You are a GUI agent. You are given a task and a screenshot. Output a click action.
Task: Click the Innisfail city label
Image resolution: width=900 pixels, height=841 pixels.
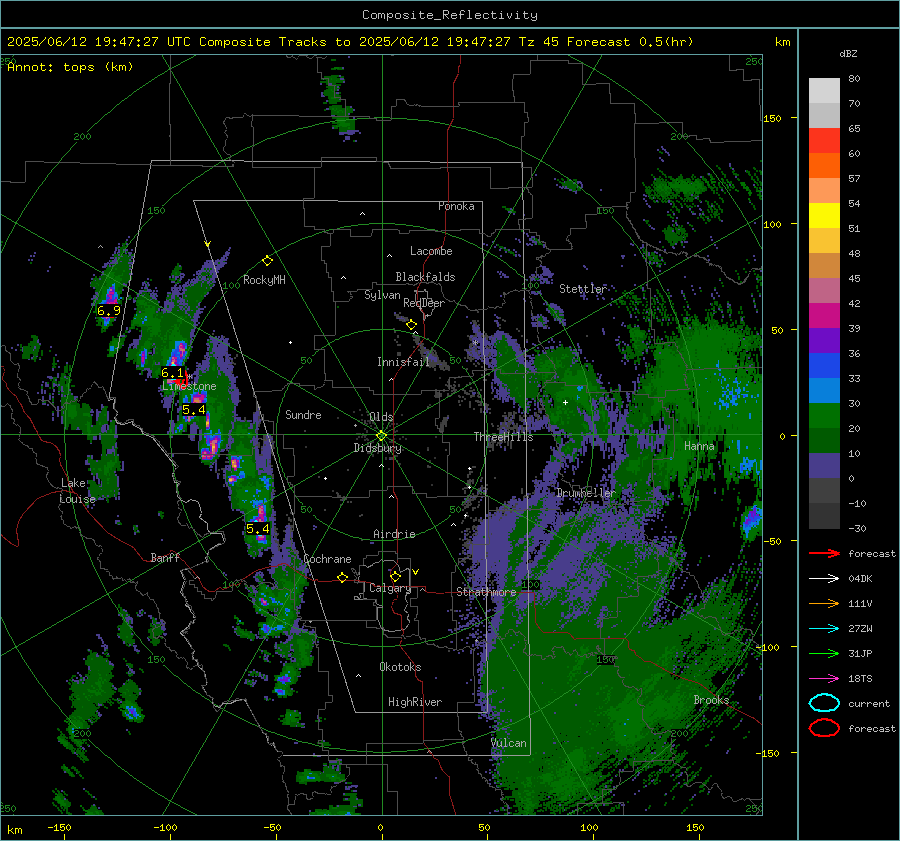[403, 362]
